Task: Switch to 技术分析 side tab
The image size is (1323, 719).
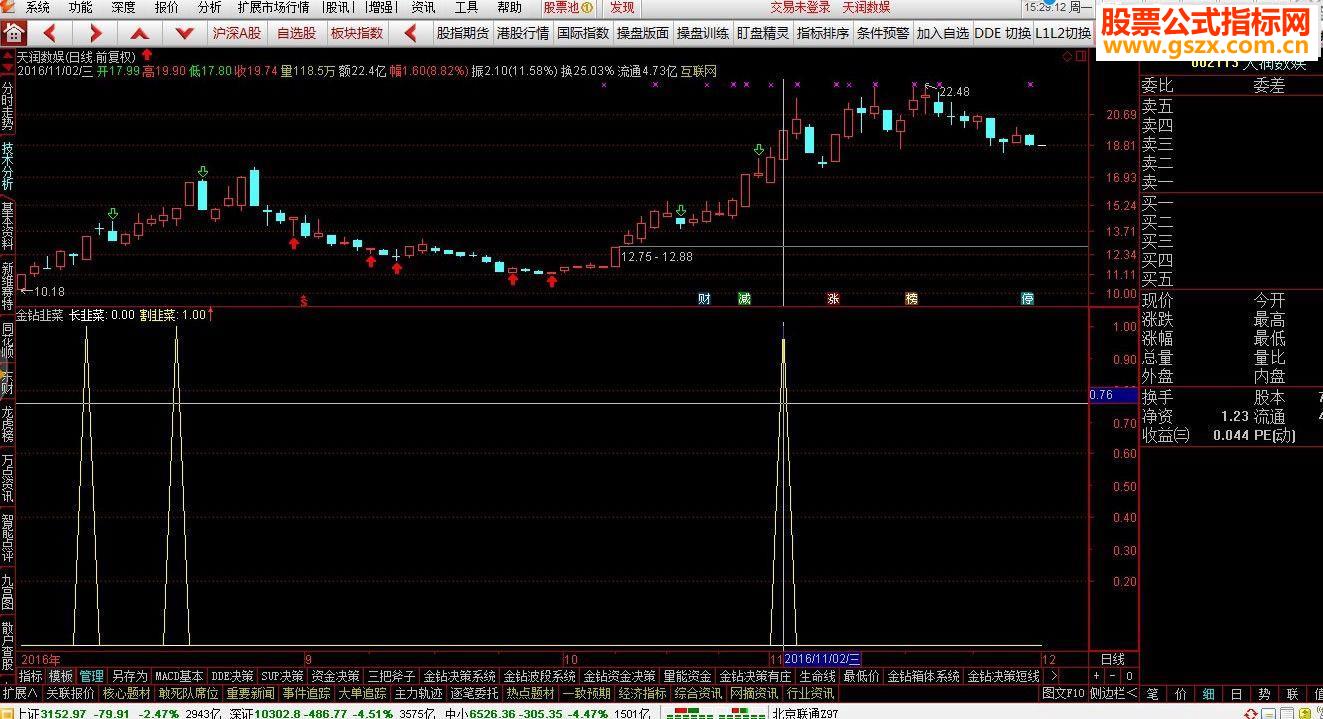Action: point(7,166)
